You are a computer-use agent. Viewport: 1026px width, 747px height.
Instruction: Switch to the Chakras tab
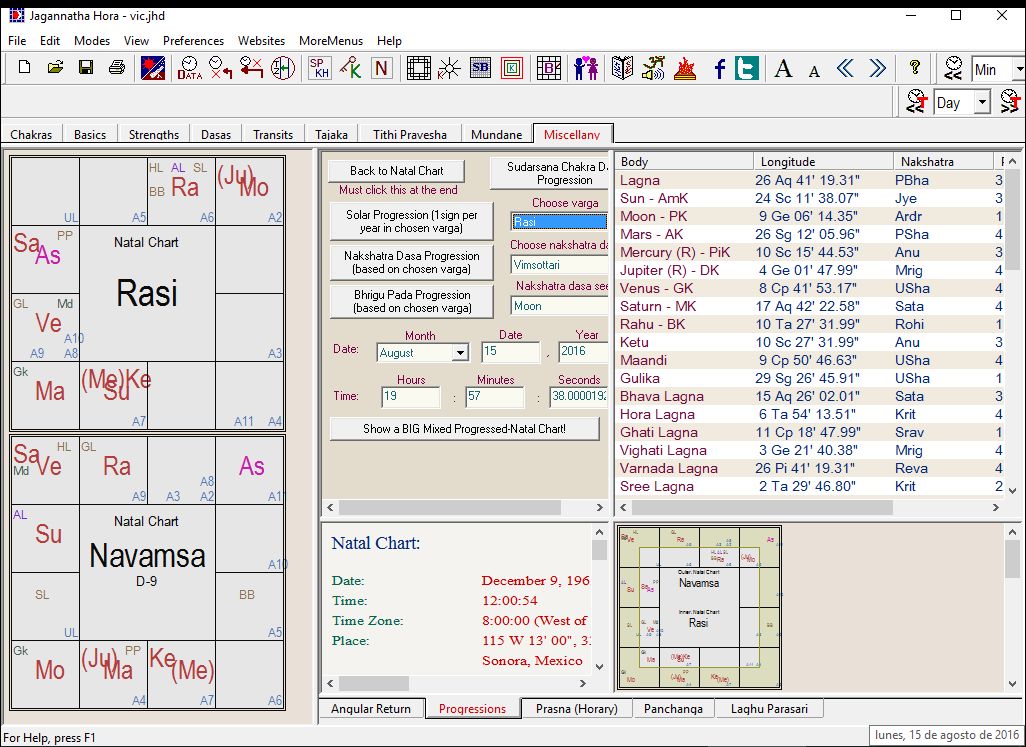[x=31, y=134]
